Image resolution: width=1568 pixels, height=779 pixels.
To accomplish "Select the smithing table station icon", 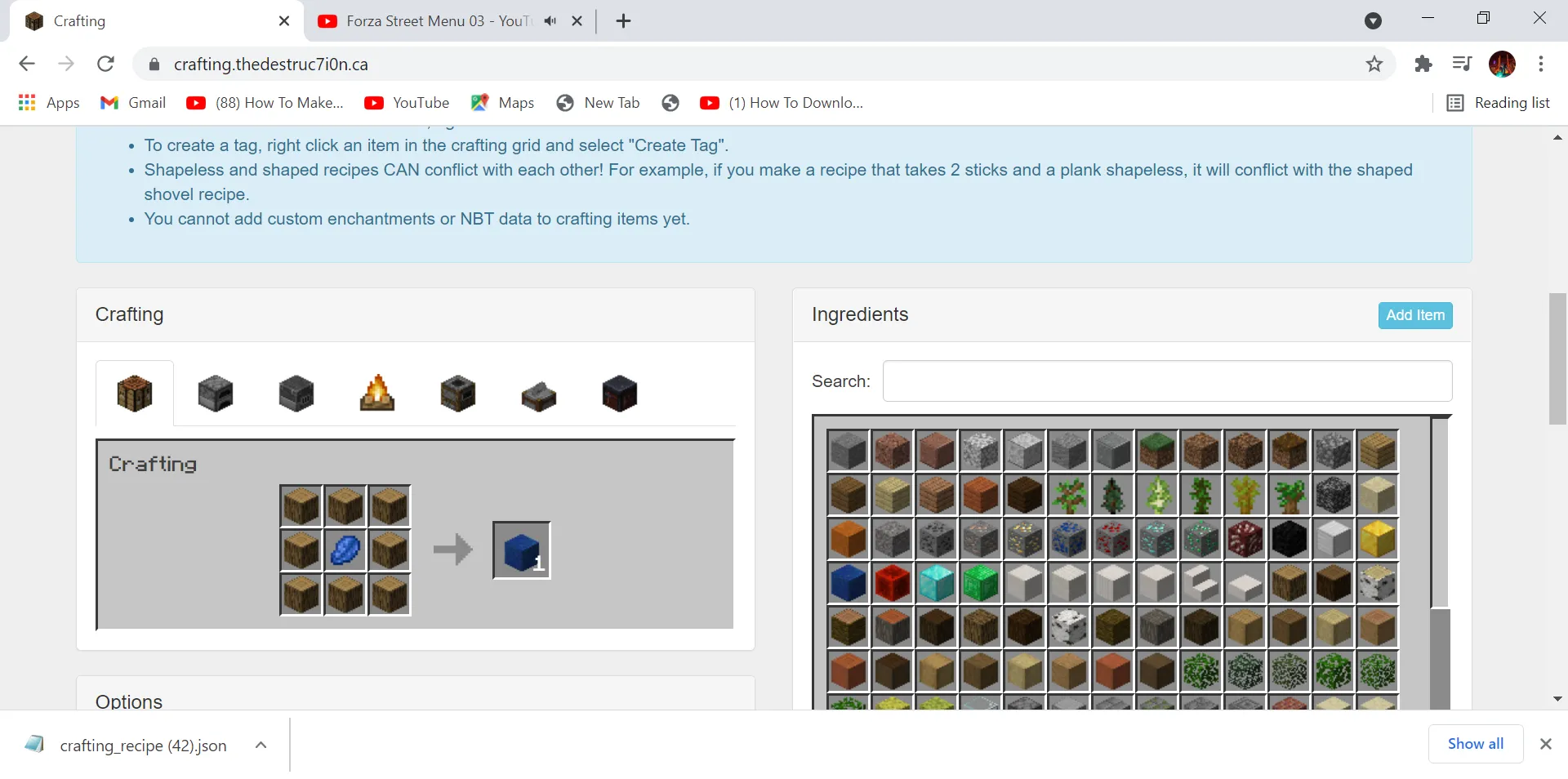I will [620, 393].
